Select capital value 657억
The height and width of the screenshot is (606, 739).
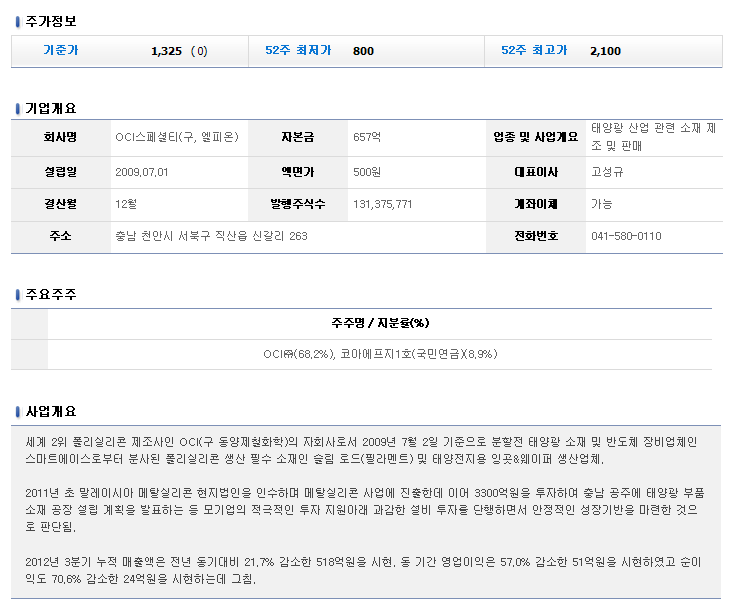(x=367, y=137)
